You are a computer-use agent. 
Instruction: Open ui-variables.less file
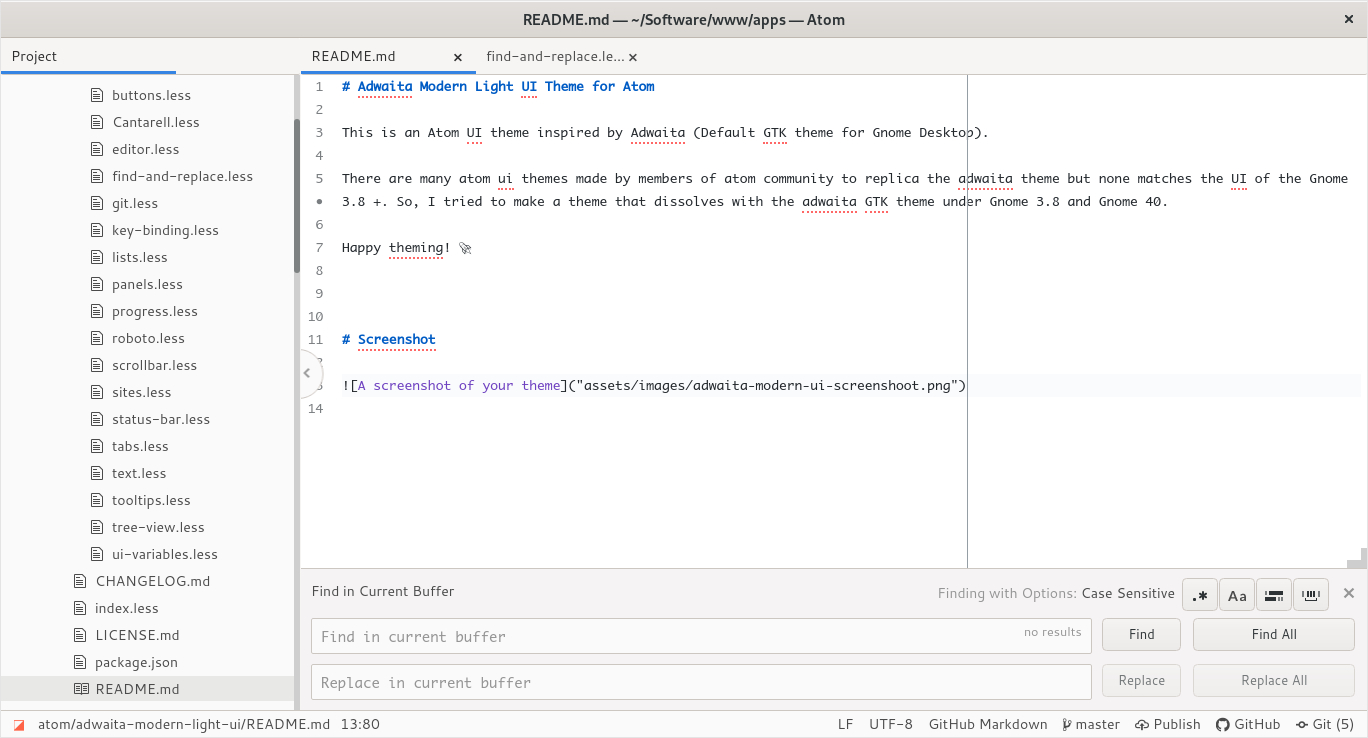(x=165, y=554)
